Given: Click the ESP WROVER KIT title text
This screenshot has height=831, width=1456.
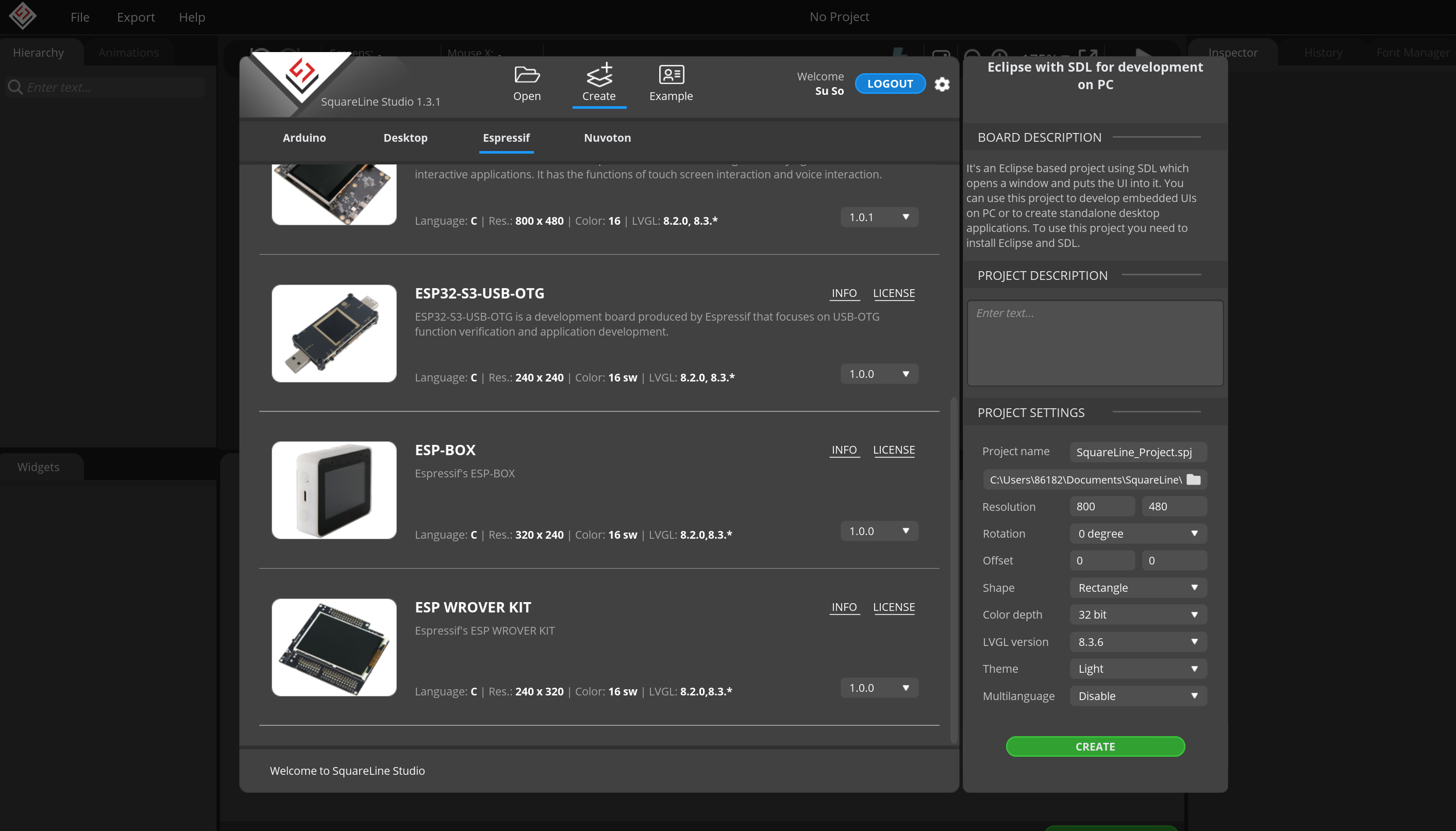Looking at the screenshot, I should [x=473, y=607].
